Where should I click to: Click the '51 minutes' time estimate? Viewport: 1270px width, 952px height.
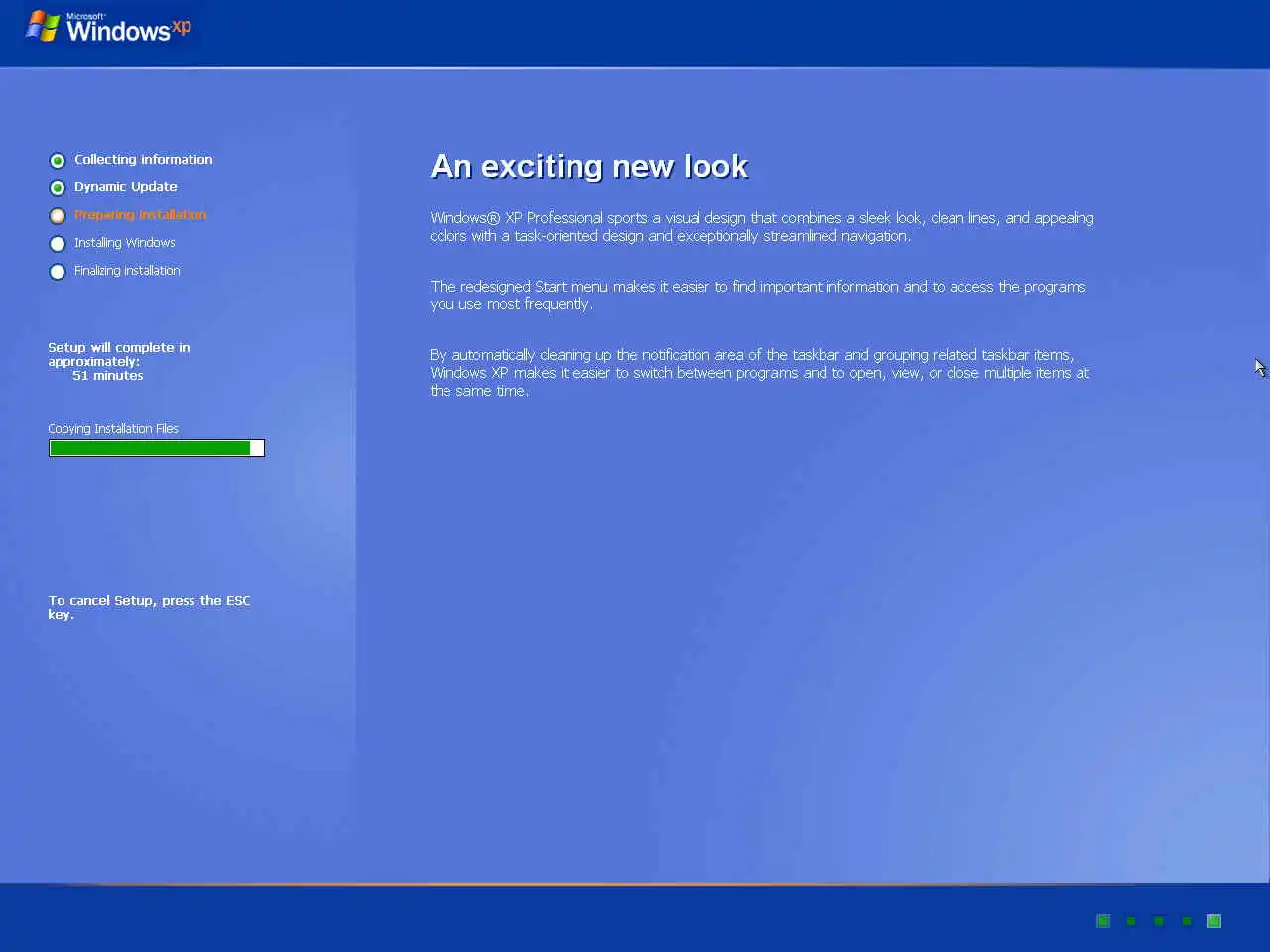tap(107, 375)
